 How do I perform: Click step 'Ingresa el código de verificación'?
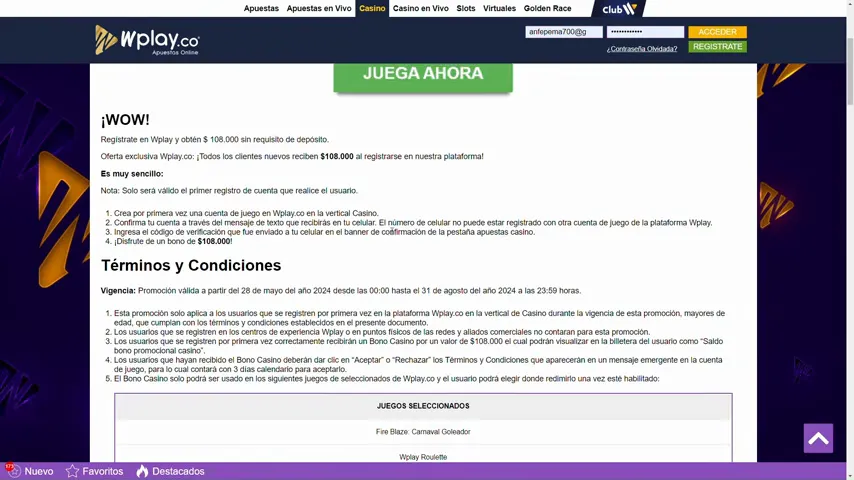325,232
